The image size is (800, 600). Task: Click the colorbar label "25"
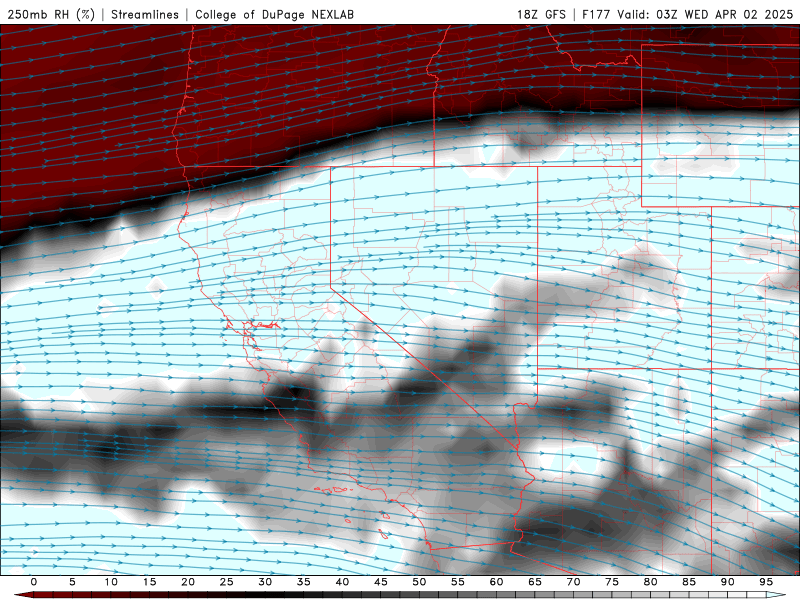click(x=227, y=582)
